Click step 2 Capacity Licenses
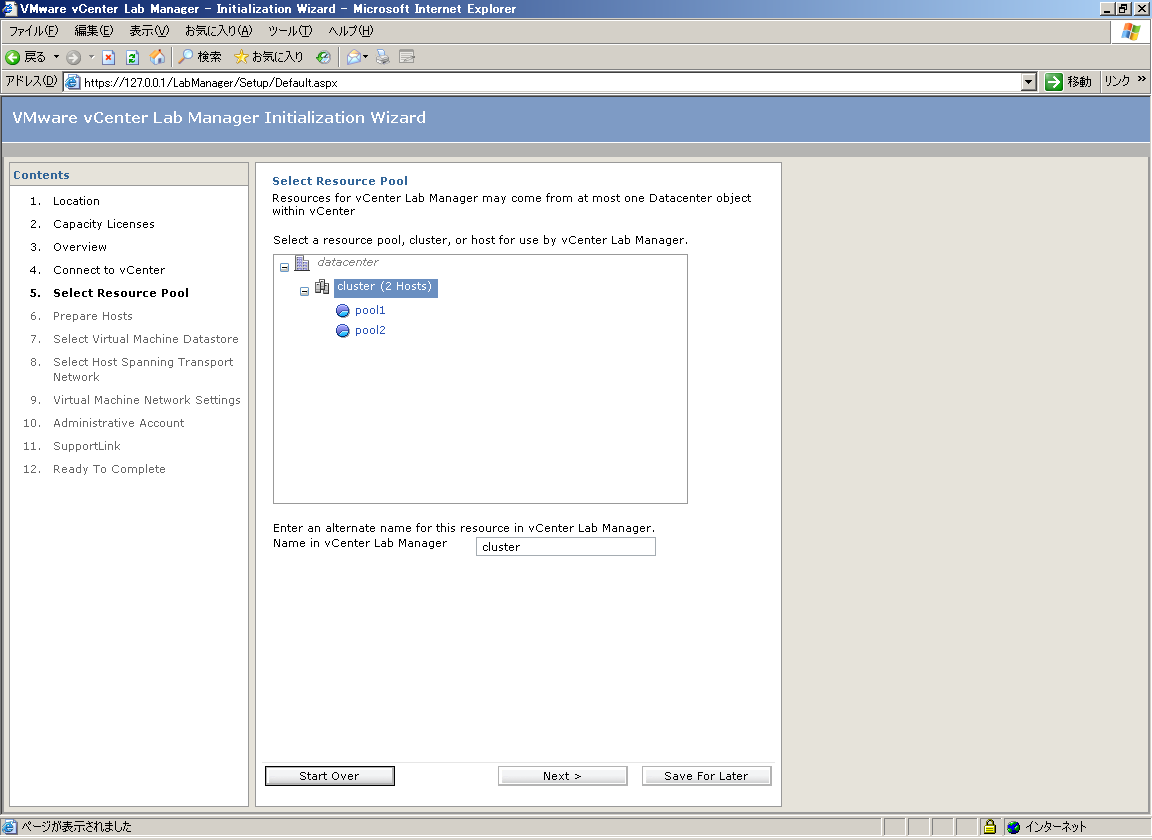The image size is (1152, 840). pos(104,224)
